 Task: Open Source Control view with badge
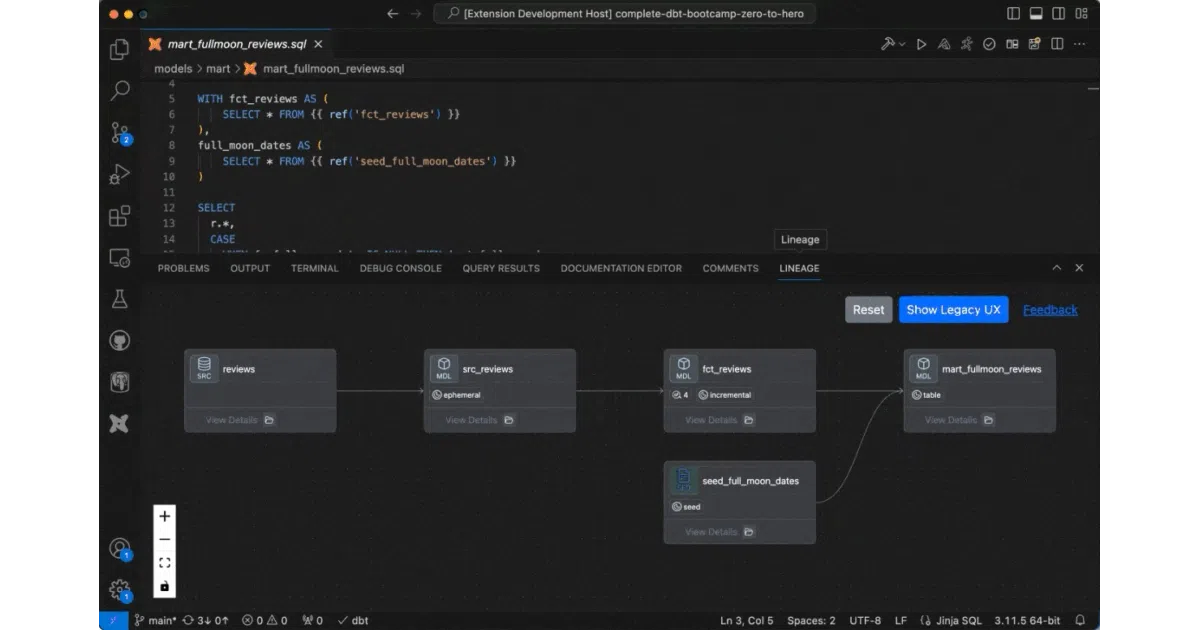click(x=120, y=133)
